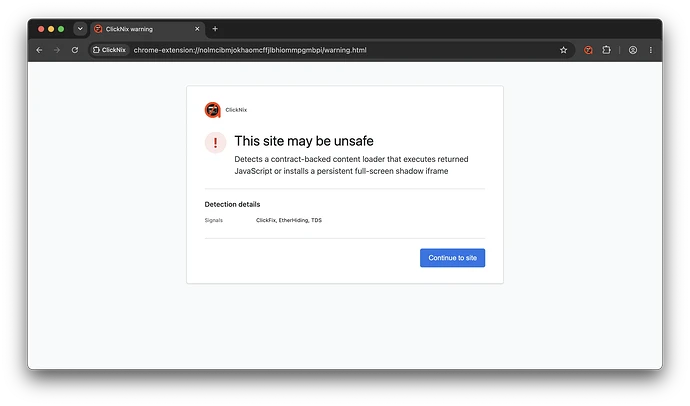Screen dimensions: 690x406
Task: Open Chrome's three-dot menu
Action: point(650,50)
